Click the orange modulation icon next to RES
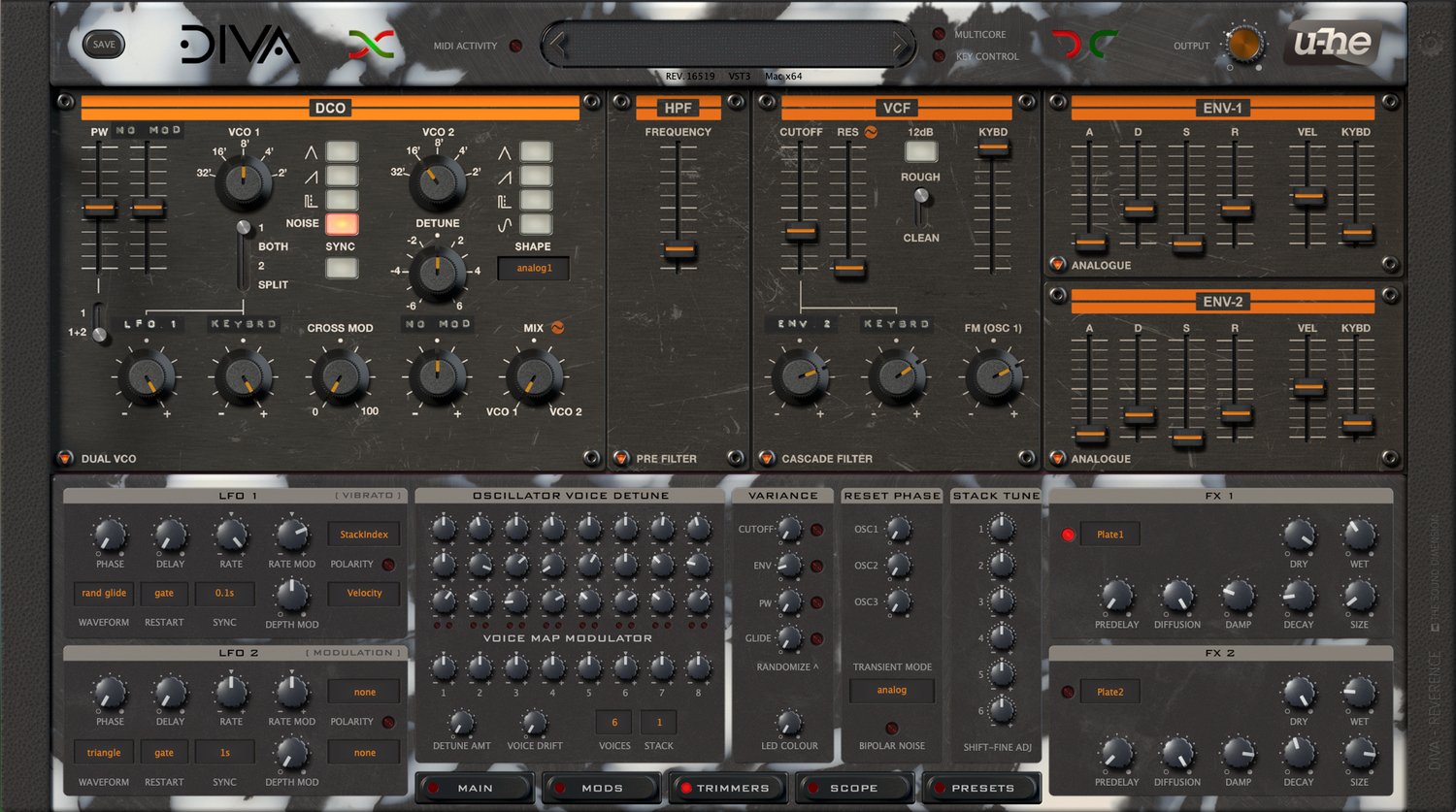This screenshot has height=812, width=1456. tap(872, 132)
